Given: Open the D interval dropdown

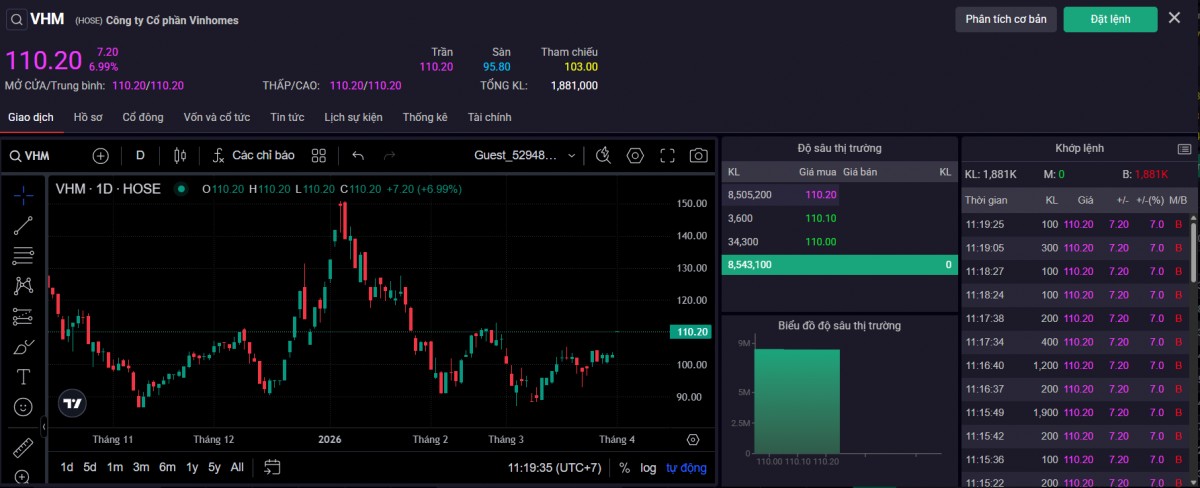Looking at the screenshot, I should (x=140, y=156).
